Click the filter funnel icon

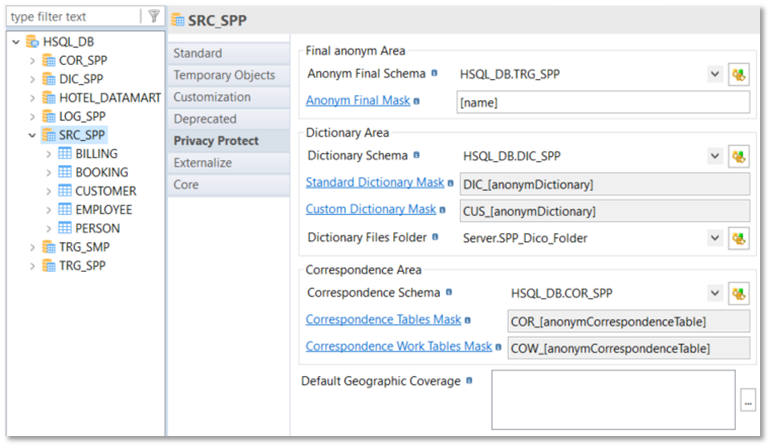pyautogui.click(x=154, y=16)
